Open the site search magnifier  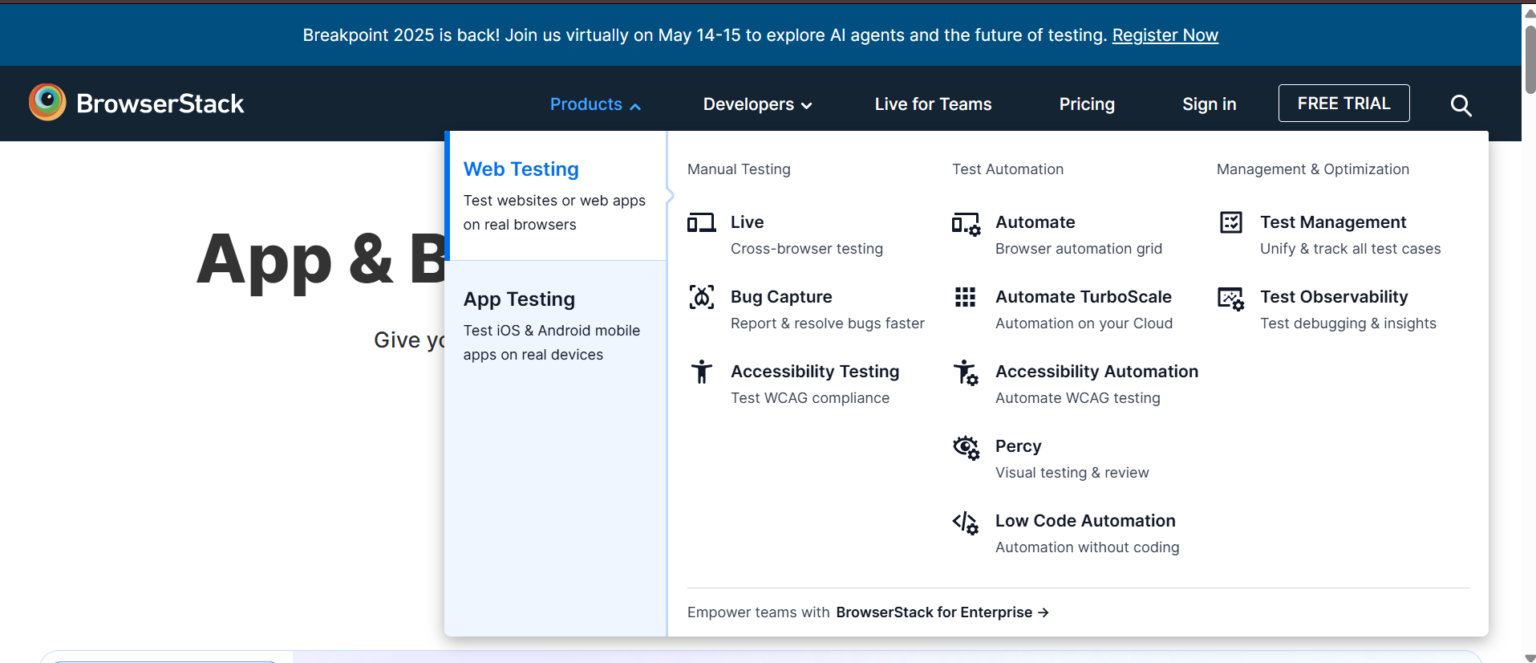(x=1461, y=105)
